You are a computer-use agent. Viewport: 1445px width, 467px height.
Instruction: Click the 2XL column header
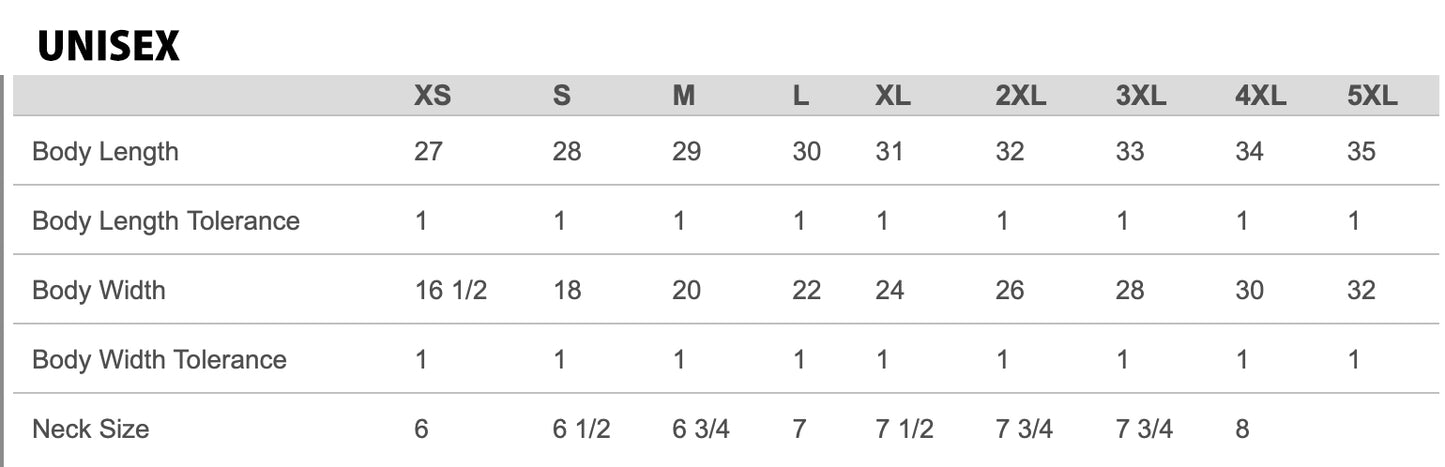1020,96
